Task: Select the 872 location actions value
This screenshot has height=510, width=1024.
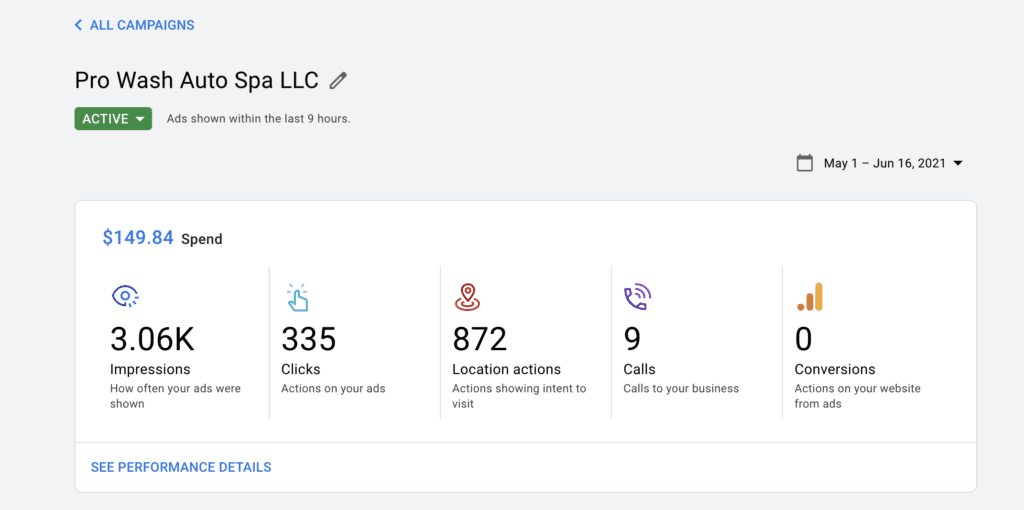Action: pyautogui.click(x=479, y=339)
